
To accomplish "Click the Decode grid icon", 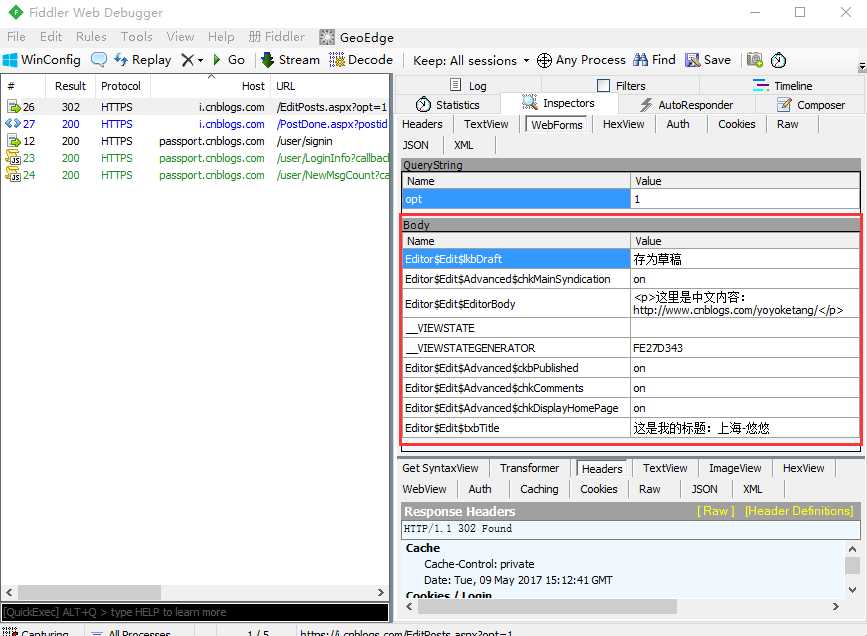I will pyautogui.click(x=337, y=60).
